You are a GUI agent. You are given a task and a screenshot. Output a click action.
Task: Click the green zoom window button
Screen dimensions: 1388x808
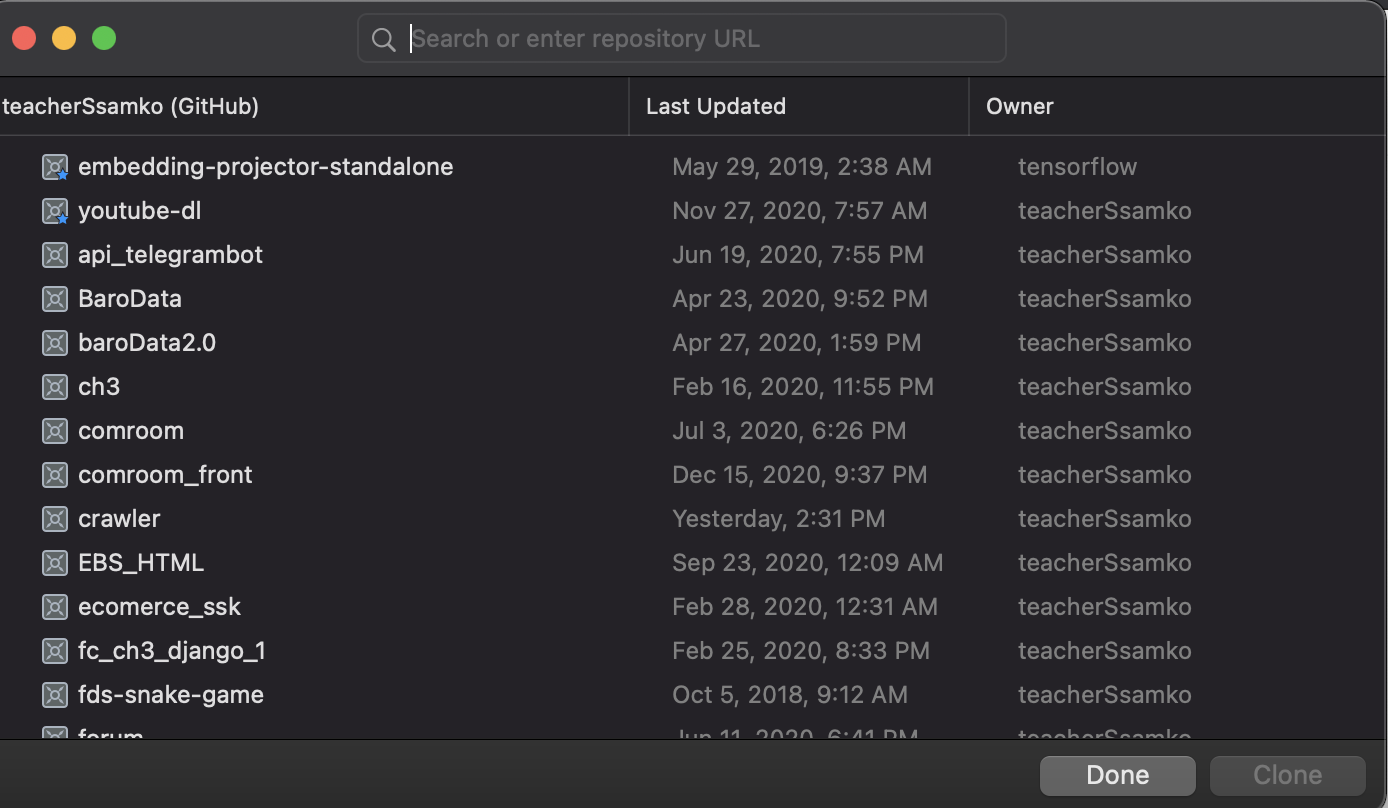104,38
